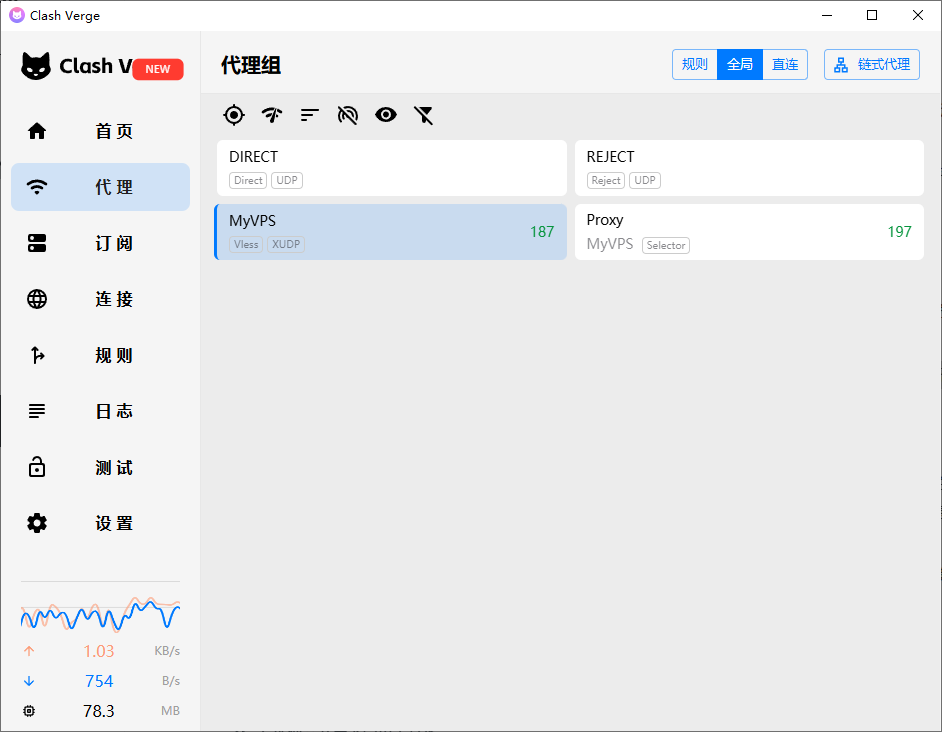Change proxy sort order icon
942x732 pixels.
click(x=309, y=115)
